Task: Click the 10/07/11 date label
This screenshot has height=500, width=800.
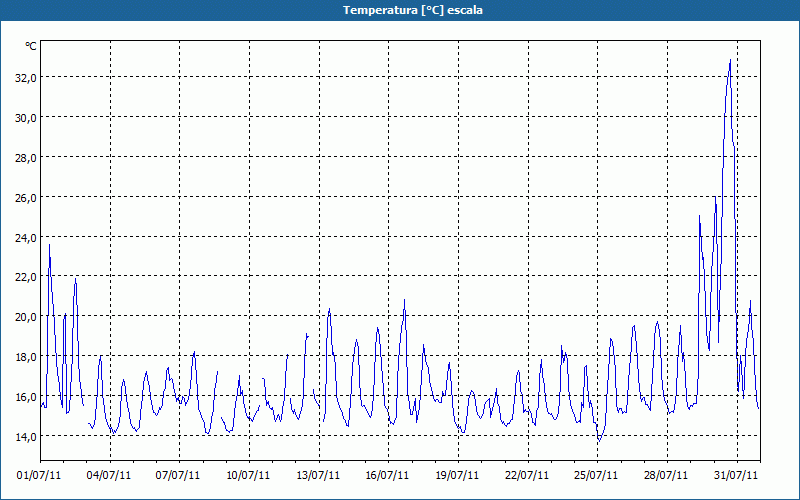Action: click(x=248, y=476)
